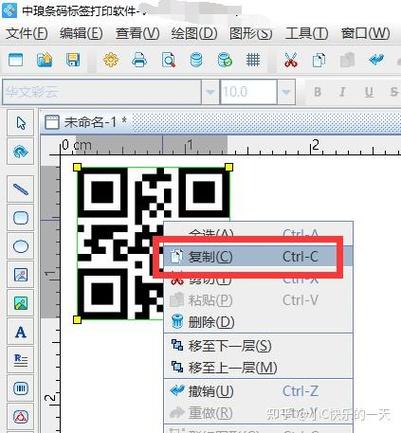This screenshot has width=401, height=433.
Task: Open print preview magnifier icon
Action: pos(168,60)
